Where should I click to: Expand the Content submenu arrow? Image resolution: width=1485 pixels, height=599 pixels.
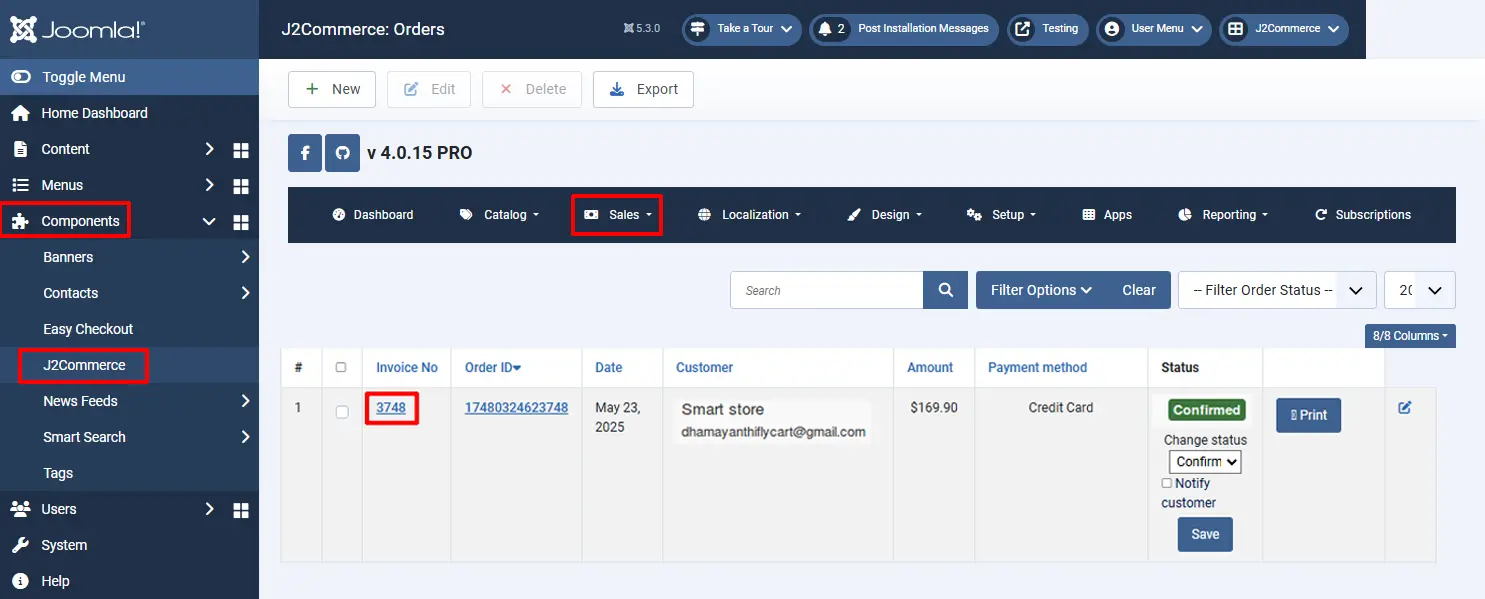[210, 149]
